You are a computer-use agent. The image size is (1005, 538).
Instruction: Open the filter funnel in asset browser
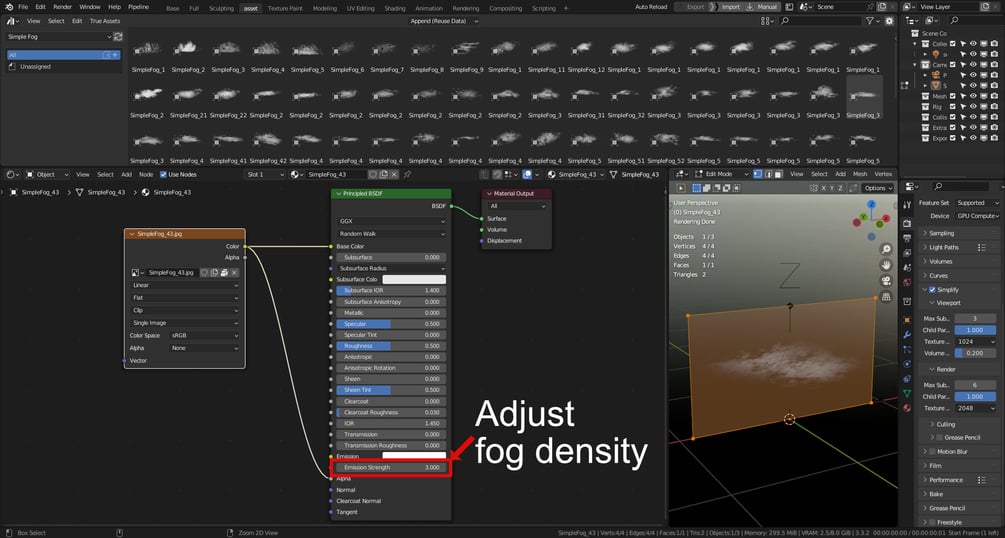pyautogui.click(x=869, y=21)
